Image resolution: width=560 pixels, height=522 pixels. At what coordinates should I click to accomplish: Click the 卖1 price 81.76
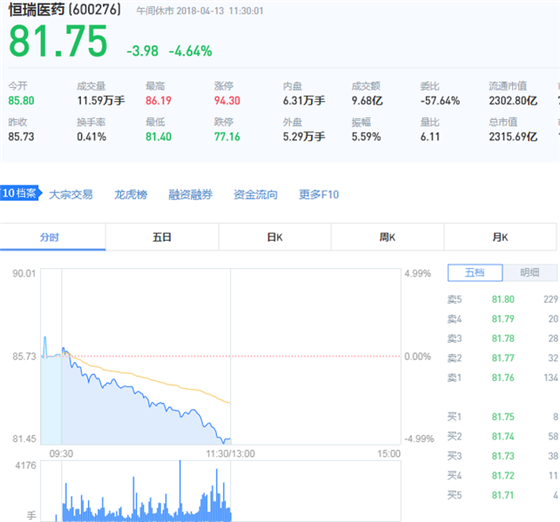pyautogui.click(x=503, y=377)
